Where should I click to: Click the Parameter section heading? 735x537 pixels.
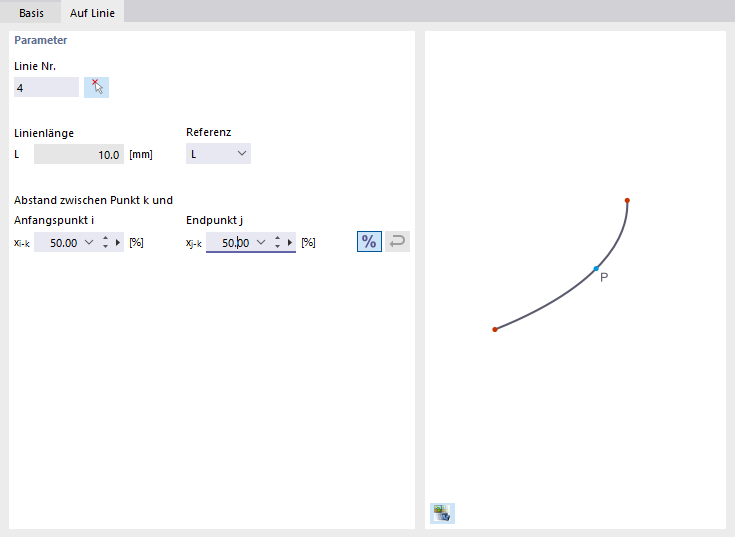click(x=41, y=40)
